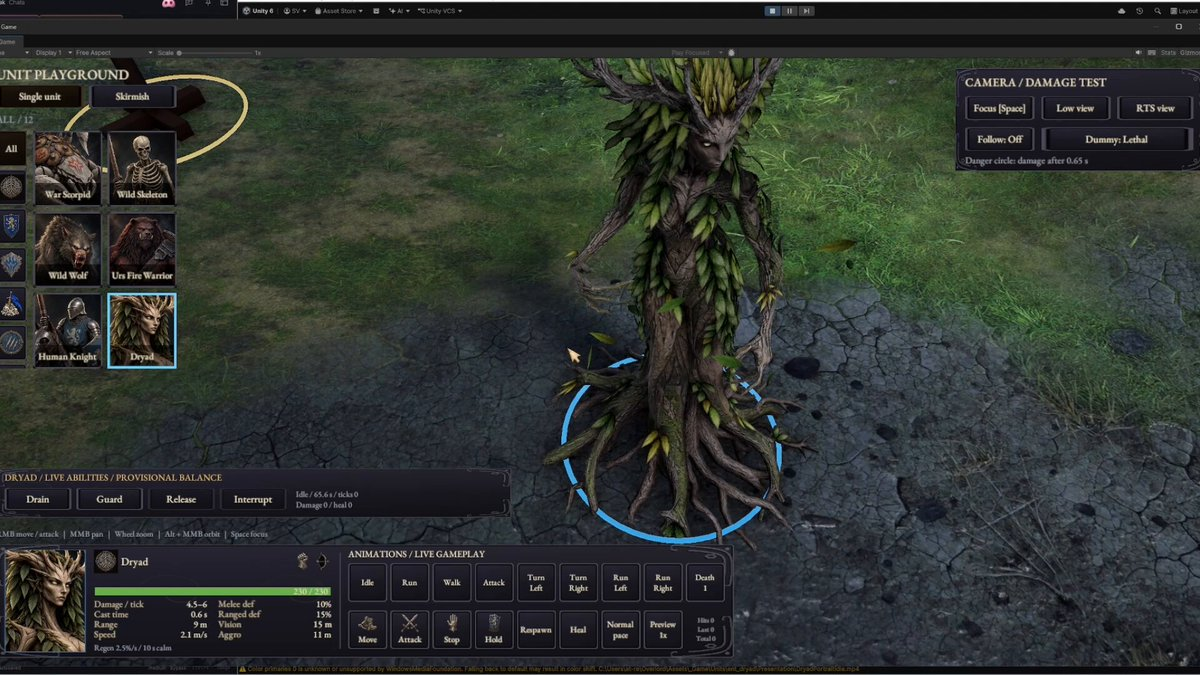Filter roster by the round knot faction icon
The width and height of the screenshot is (1200, 675).
click(x=11, y=186)
